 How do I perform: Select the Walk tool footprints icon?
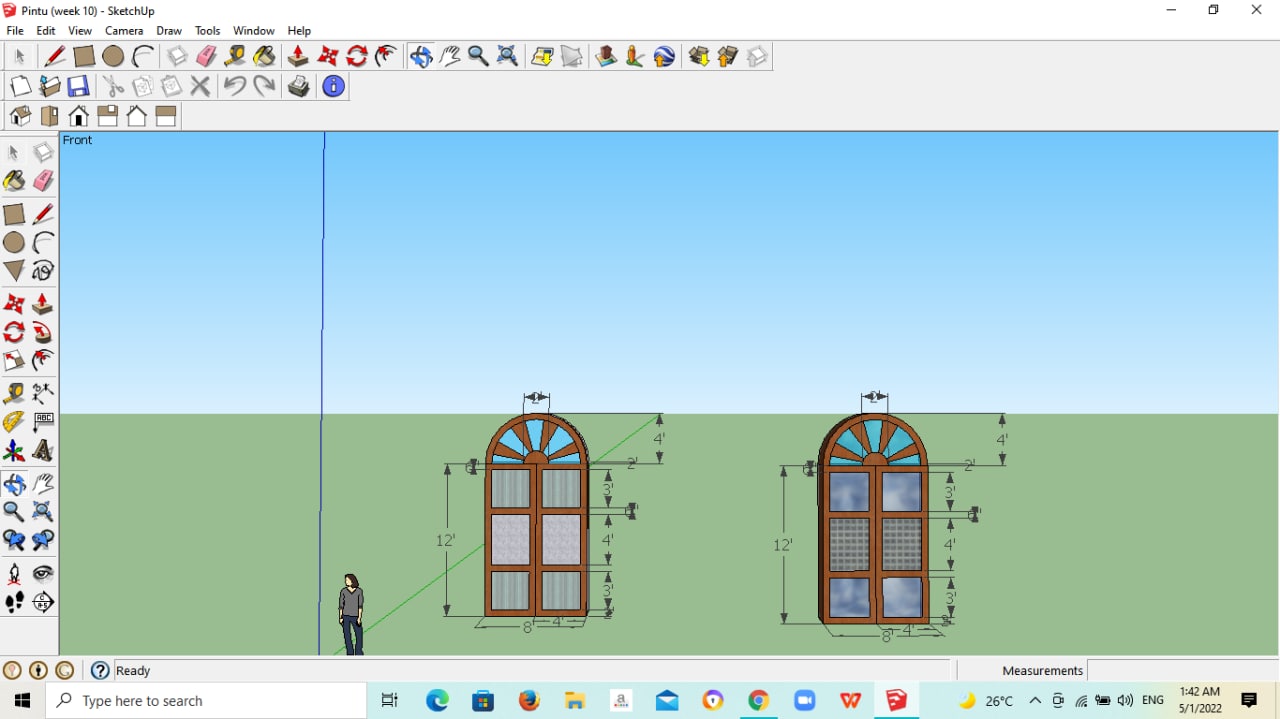pyautogui.click(x=14, y=602)
